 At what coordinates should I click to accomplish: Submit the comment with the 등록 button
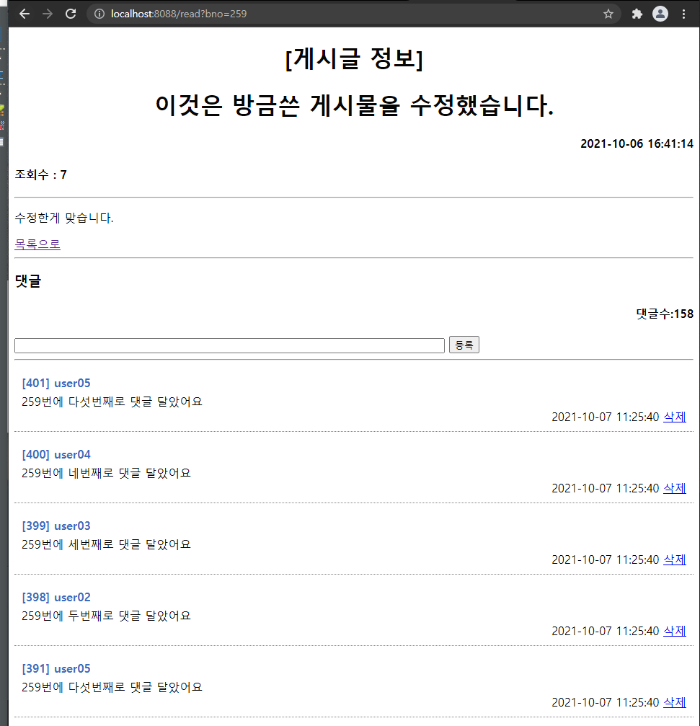(x=464, y=345)
